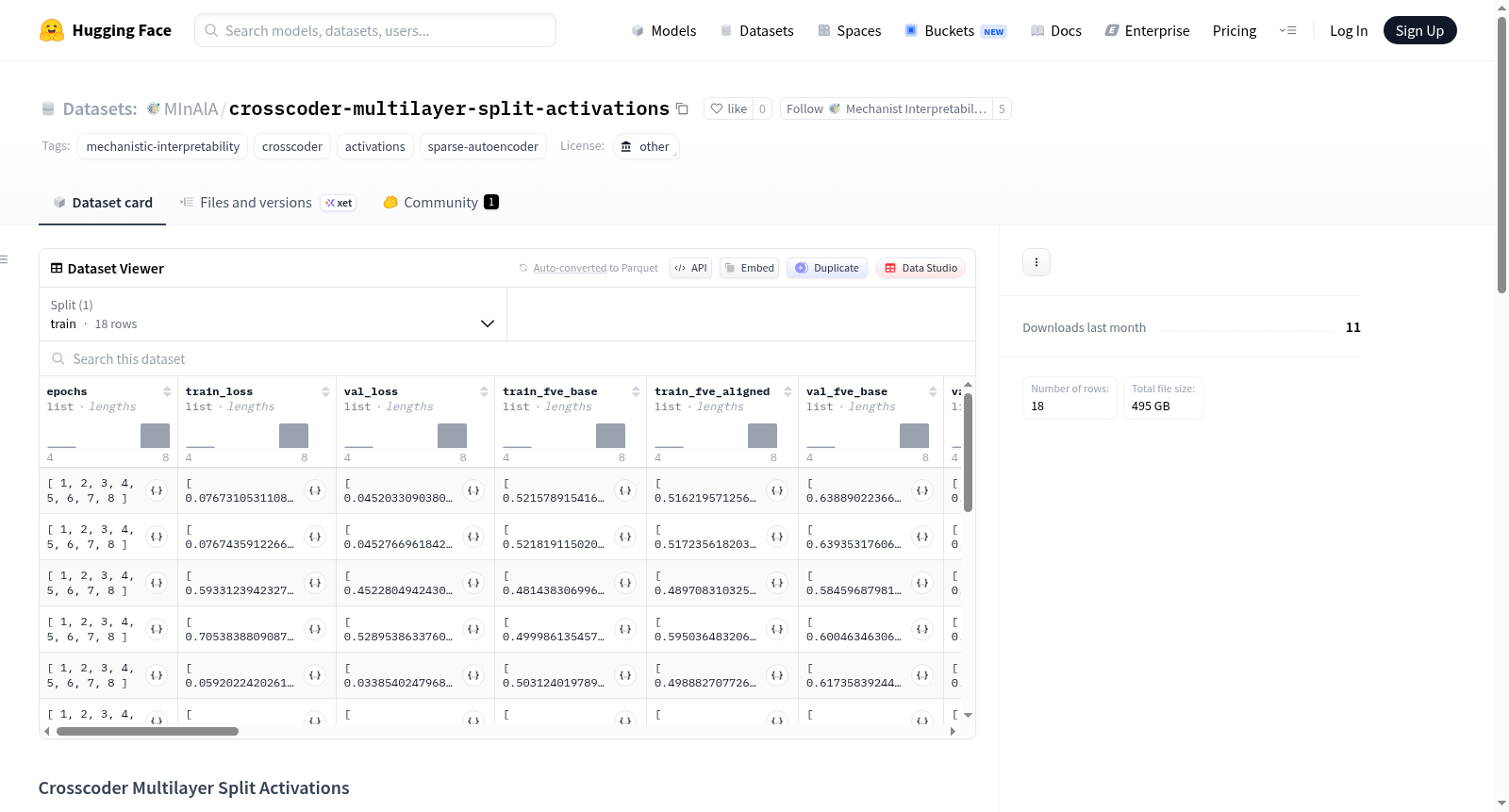Open the Pricing page
The width and height of the screenshot is (1509, 812).
pyautogui.click(x=1235, y=30)
